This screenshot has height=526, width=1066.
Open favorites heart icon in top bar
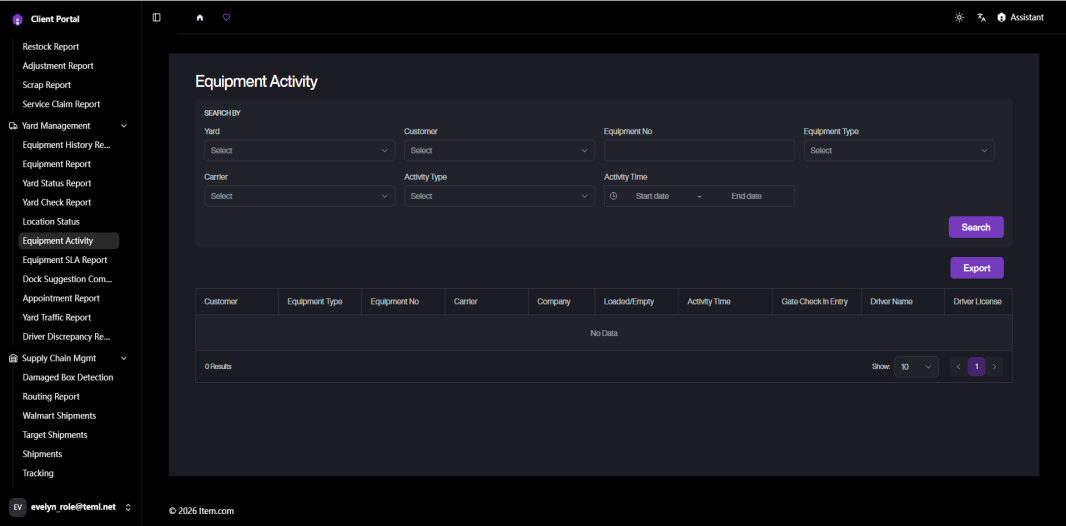tap(226, 18)
